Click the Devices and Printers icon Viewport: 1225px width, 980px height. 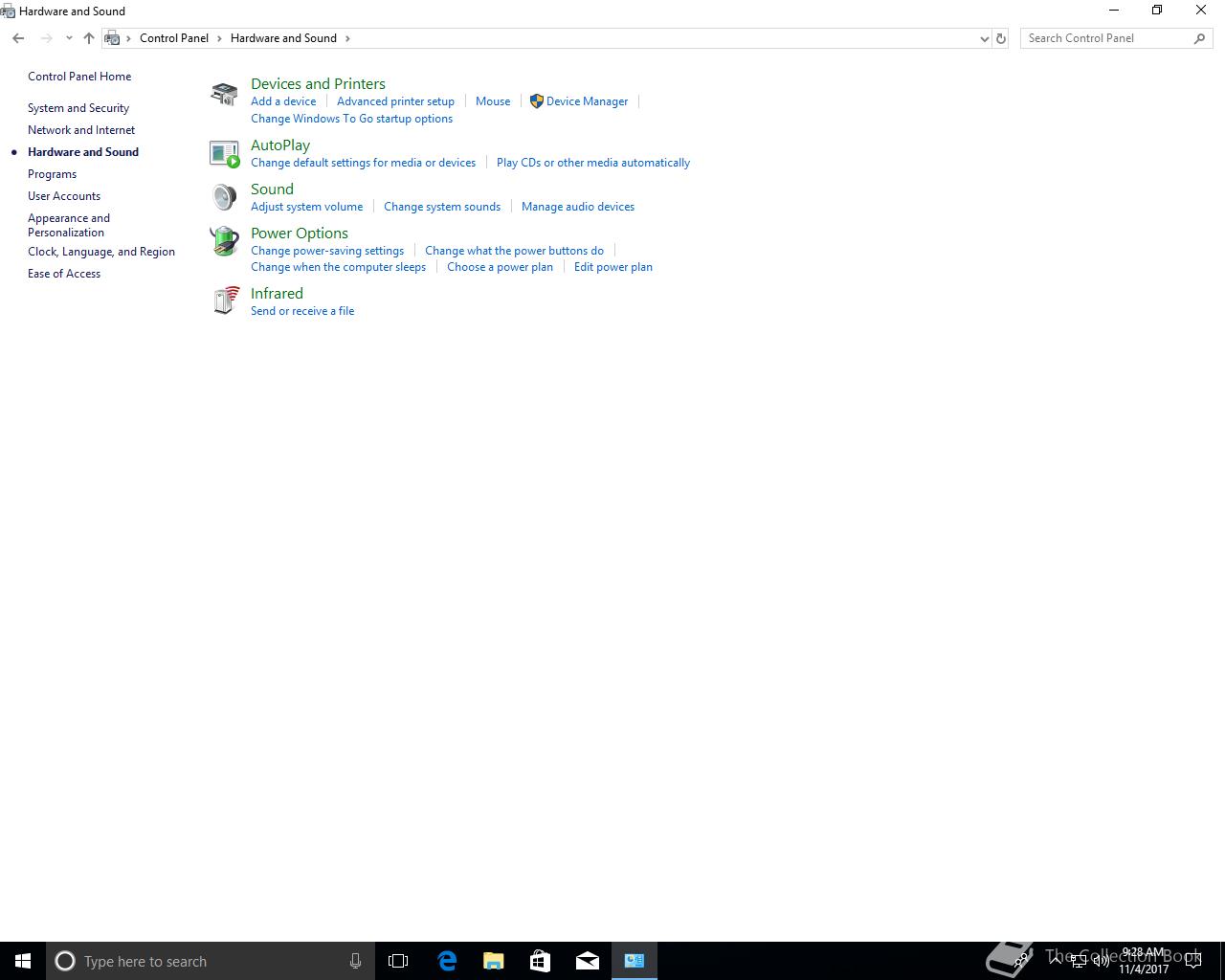[x=224, y=93]
